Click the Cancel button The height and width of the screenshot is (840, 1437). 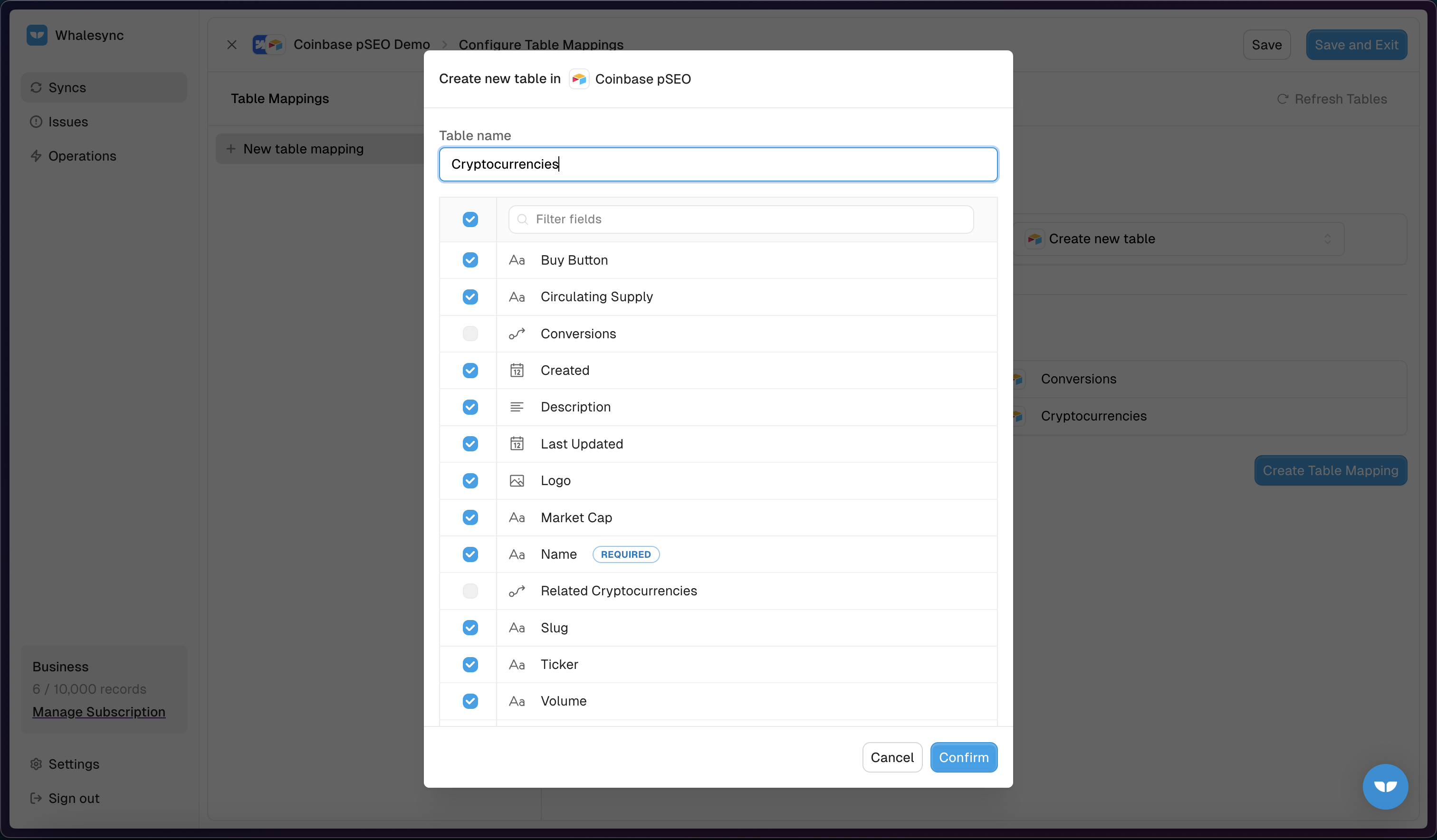(x=891, y=757)
